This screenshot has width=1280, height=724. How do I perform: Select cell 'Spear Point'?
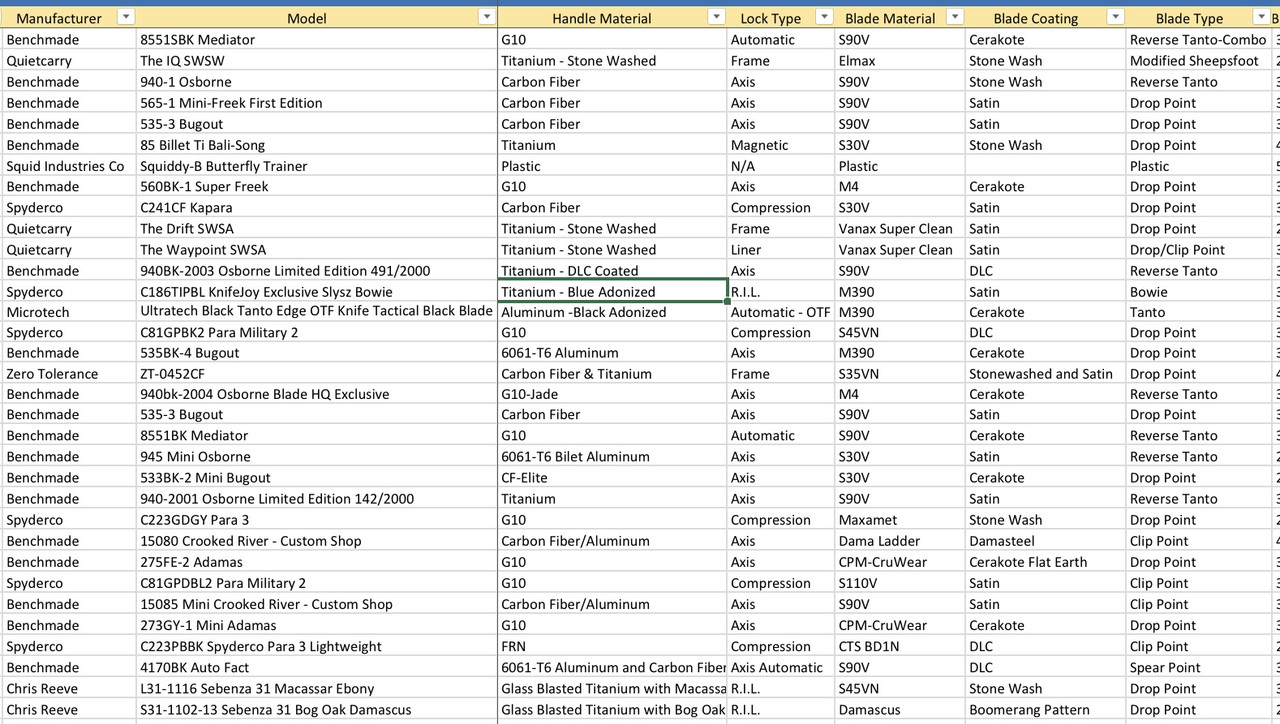click(1200, 667)
